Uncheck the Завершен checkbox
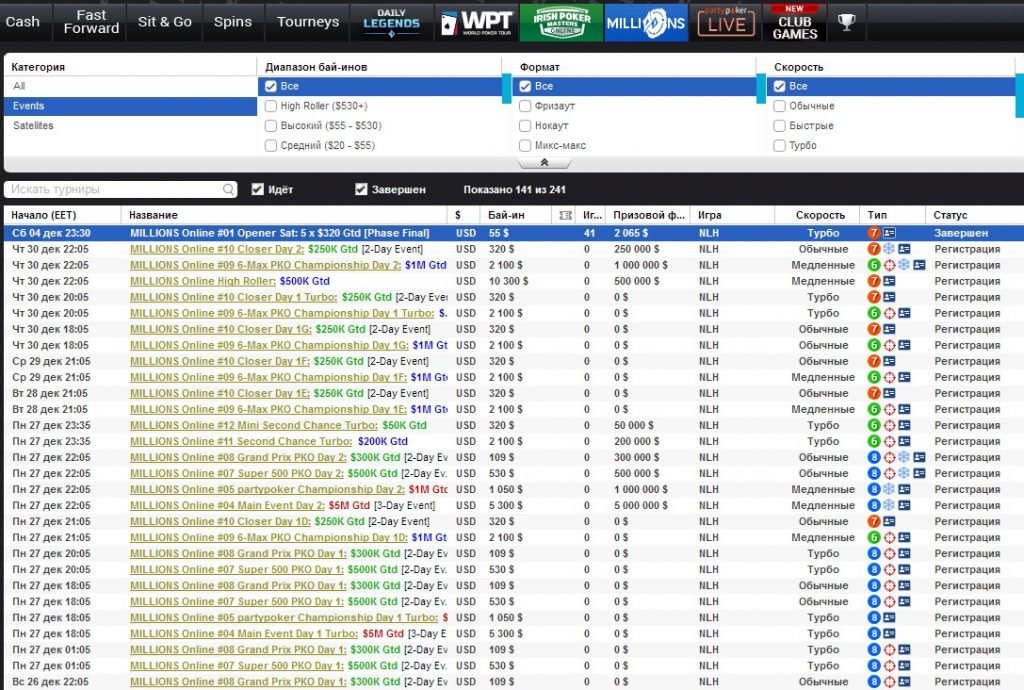Screen dimensions: 1024x690 361,190
